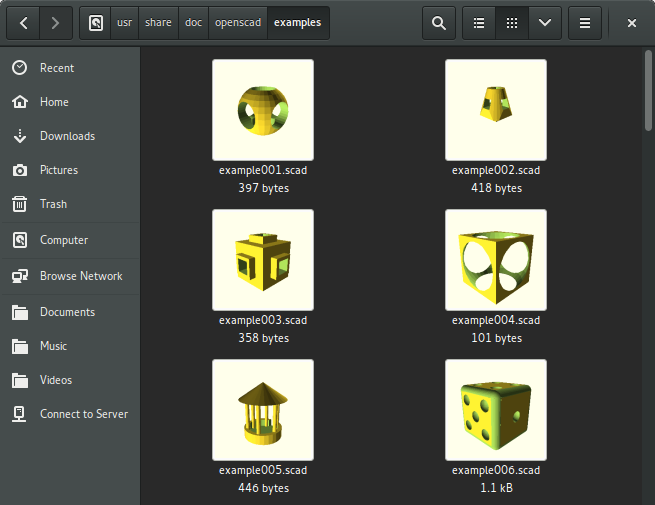Open Videos in sidebar

click(70, 380)
